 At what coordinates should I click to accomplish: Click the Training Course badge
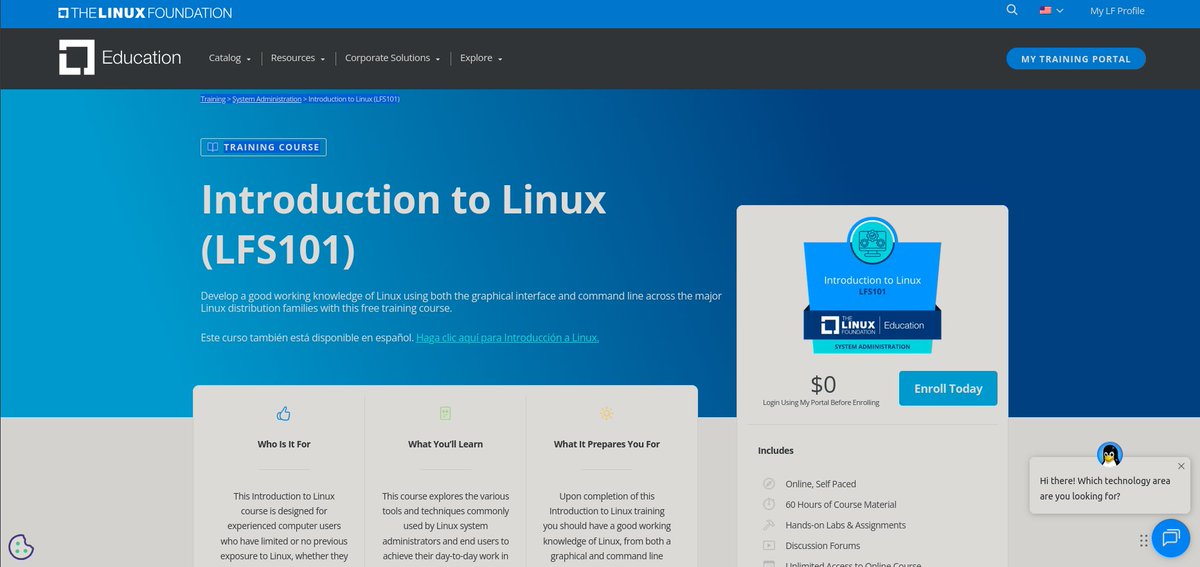click(263, 147)
